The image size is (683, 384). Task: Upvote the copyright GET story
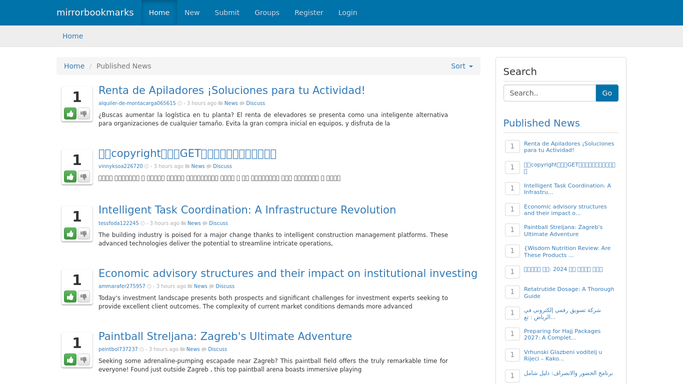(70, 176)
